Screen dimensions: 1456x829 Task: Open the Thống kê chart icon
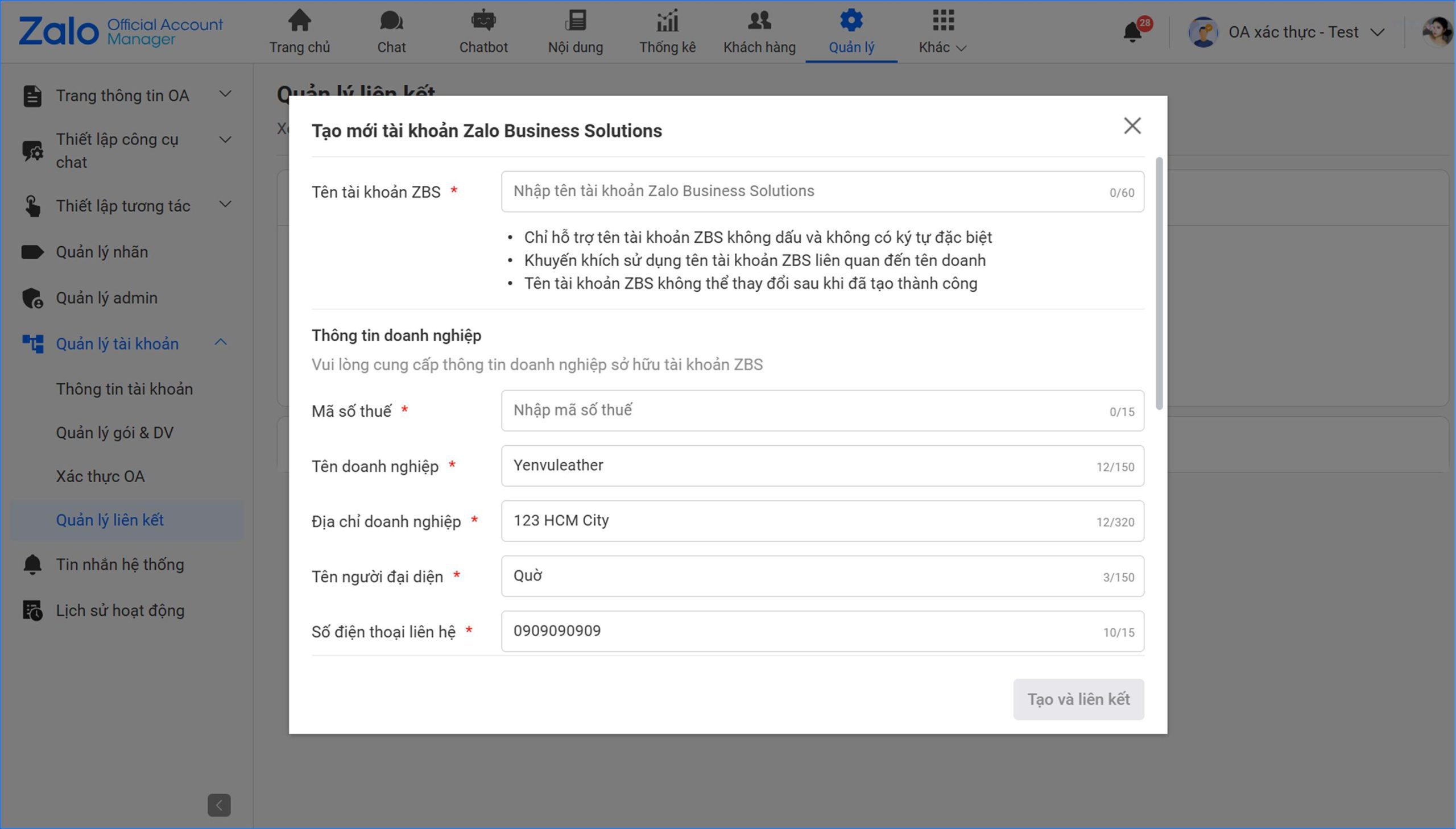[x=667, y=21]
